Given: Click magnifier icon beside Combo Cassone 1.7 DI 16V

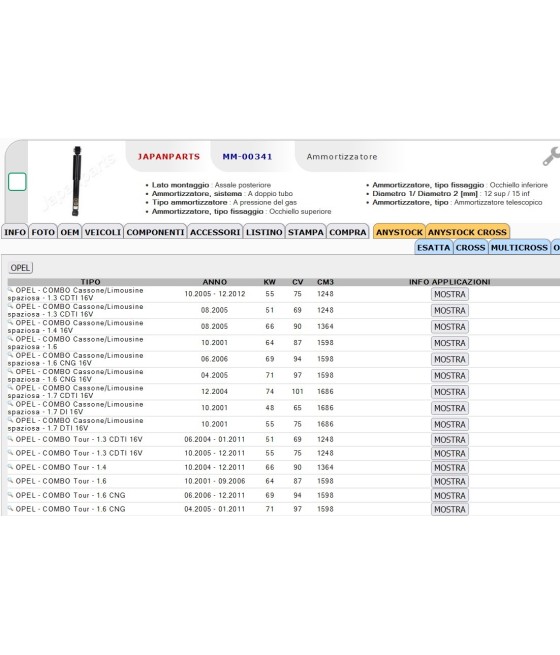Looking at the screenshot, I should (x=11, y=404).
